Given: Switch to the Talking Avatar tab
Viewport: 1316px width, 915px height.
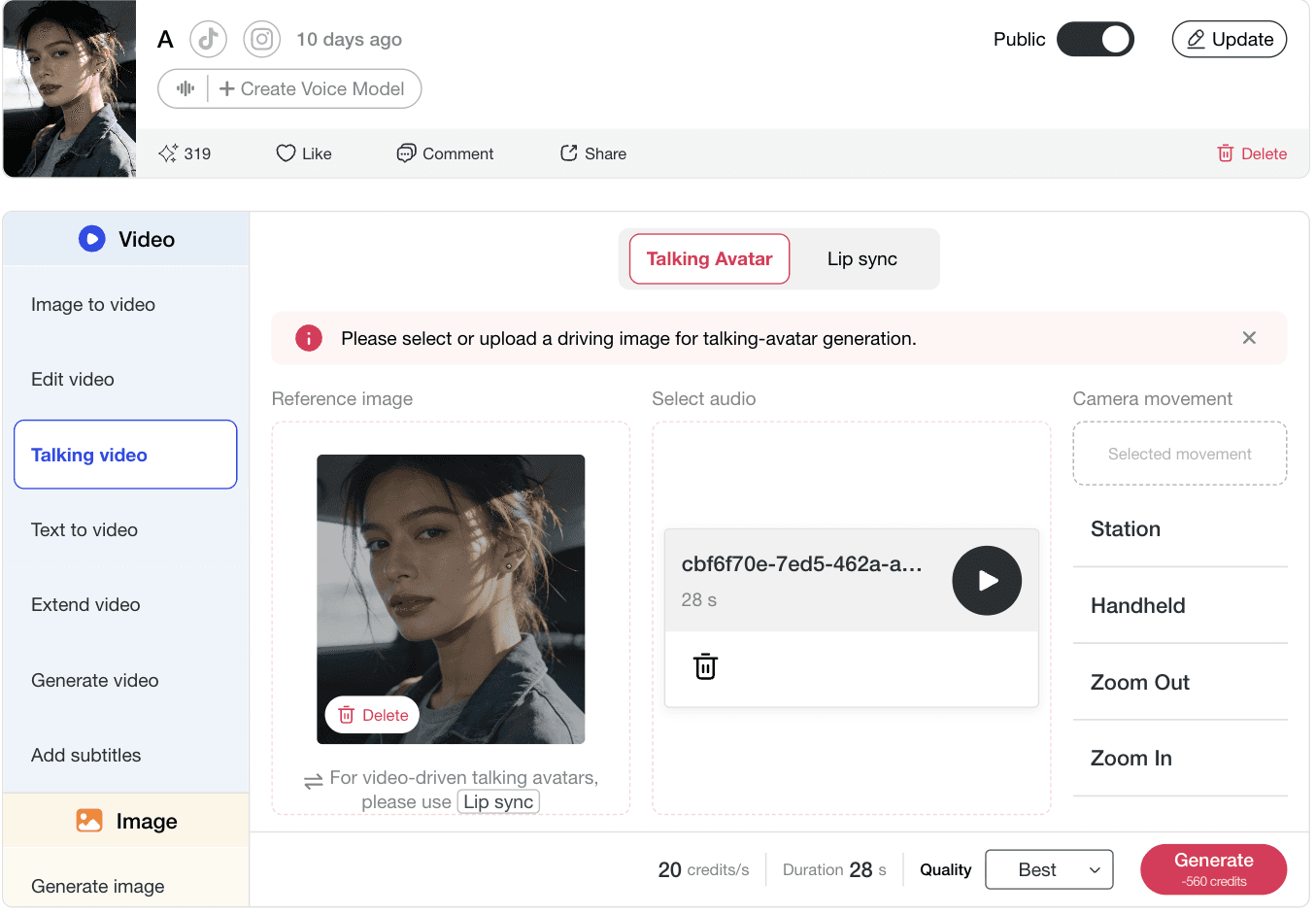Looking at the screenshot, I should 709,259.
